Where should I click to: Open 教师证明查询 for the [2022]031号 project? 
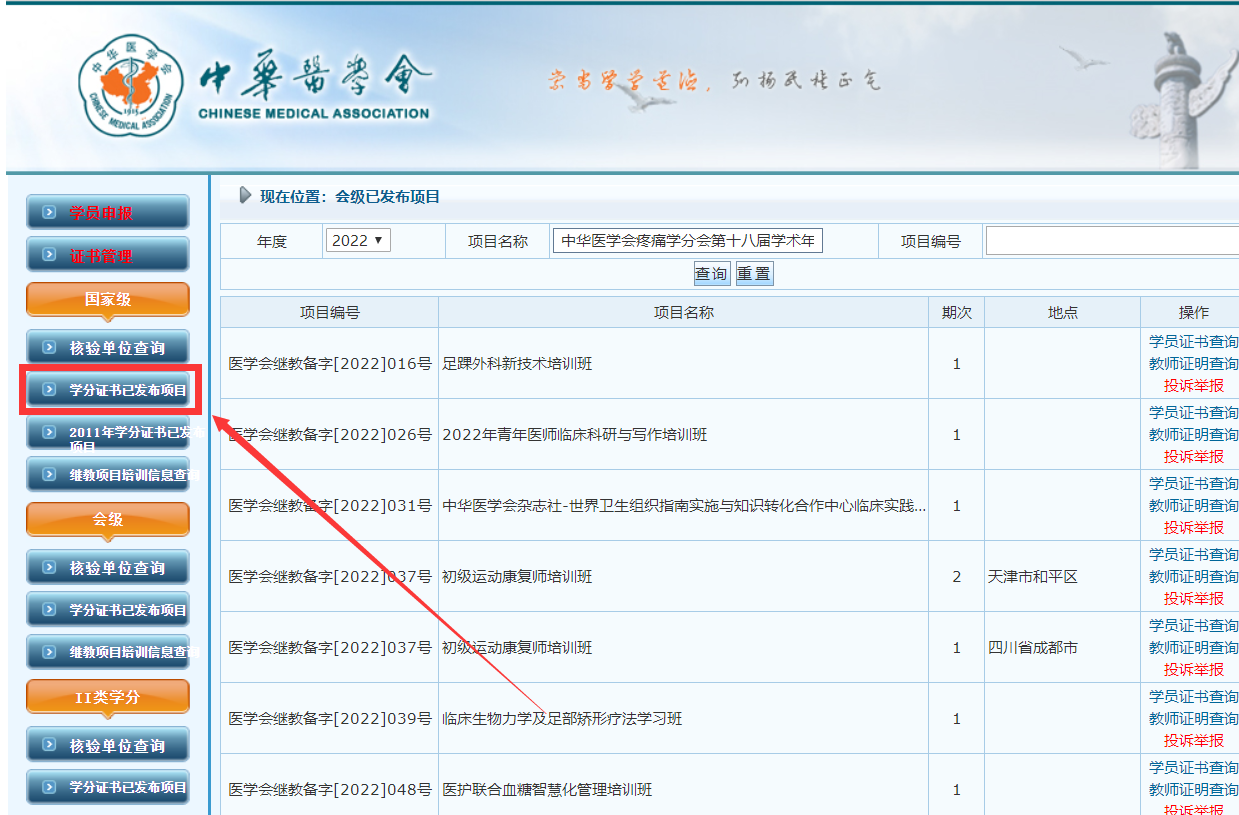[x=1193, y=506]
